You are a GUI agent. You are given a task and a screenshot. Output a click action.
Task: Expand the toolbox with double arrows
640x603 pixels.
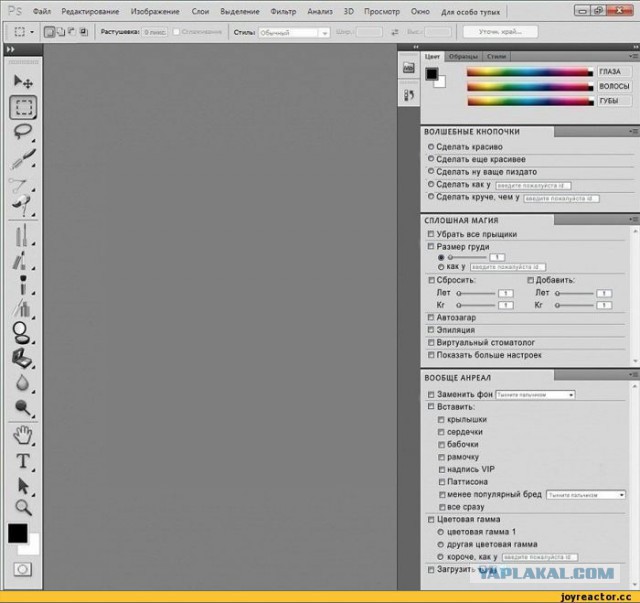tap(11, 49)
